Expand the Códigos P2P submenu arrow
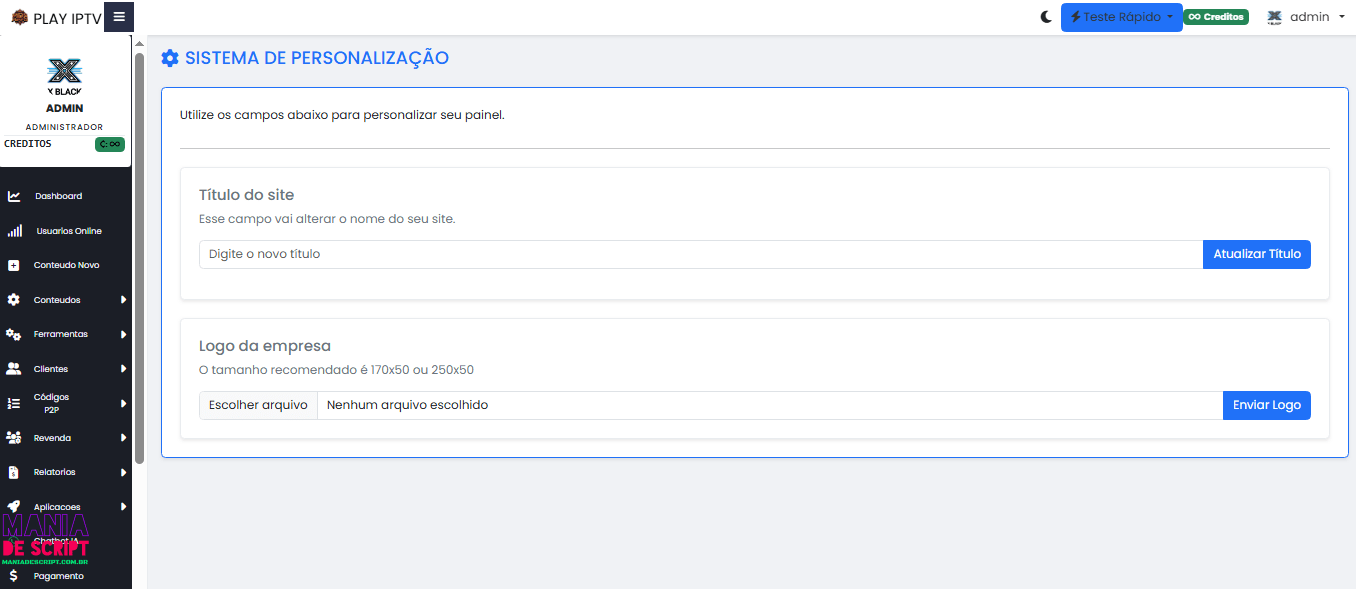 (124, 403)
